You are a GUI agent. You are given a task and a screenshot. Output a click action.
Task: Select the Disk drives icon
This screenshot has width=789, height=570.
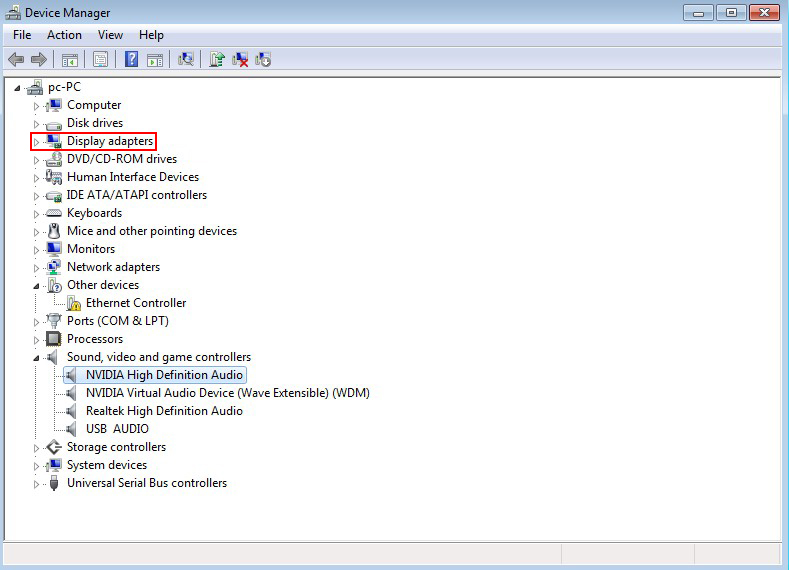click(53, 124)
